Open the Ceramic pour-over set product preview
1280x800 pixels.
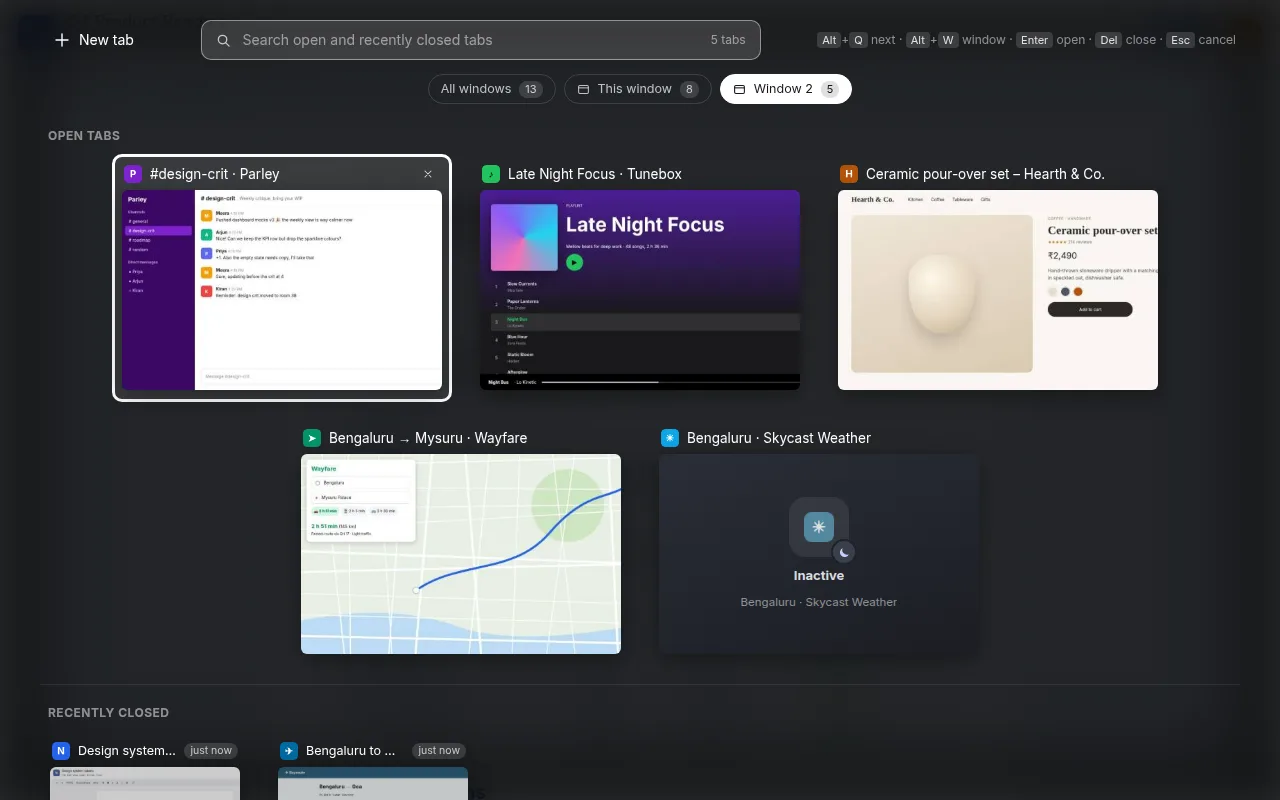[x=998, y=290]
